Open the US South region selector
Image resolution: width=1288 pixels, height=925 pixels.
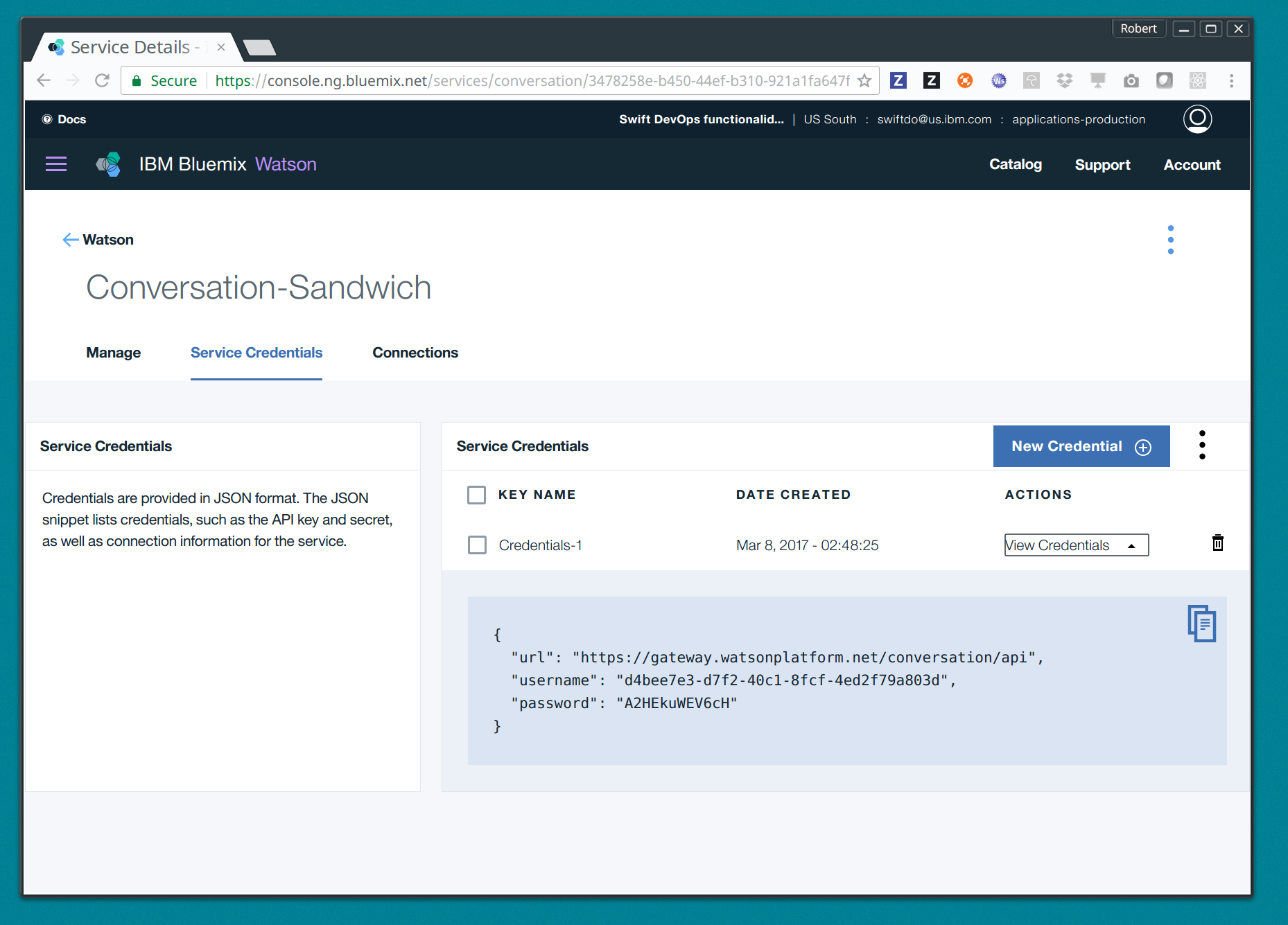(x=830, y=119)
